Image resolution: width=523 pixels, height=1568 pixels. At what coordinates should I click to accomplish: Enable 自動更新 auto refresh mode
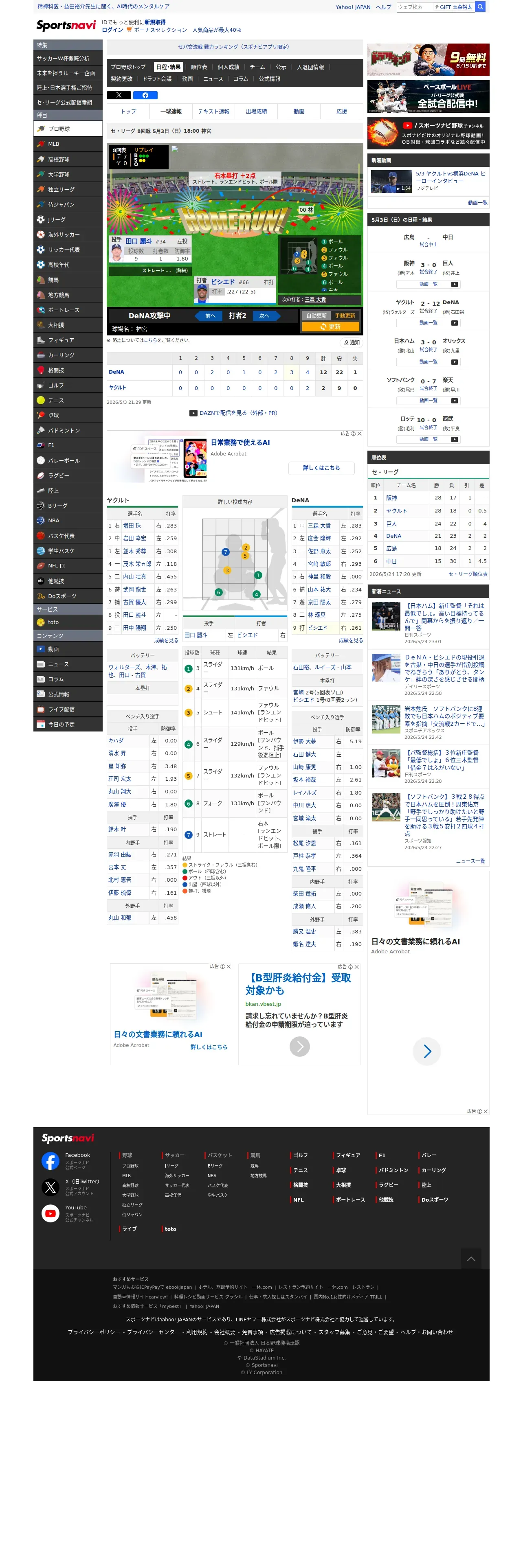pos(316,315)
